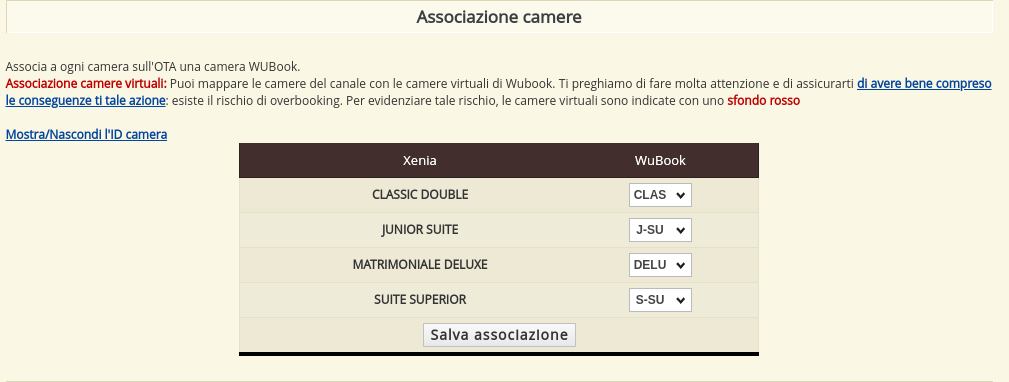Click the red 'sfondo rosso' text
This screenshot has height=382, width=1009.
click(764, 101)
